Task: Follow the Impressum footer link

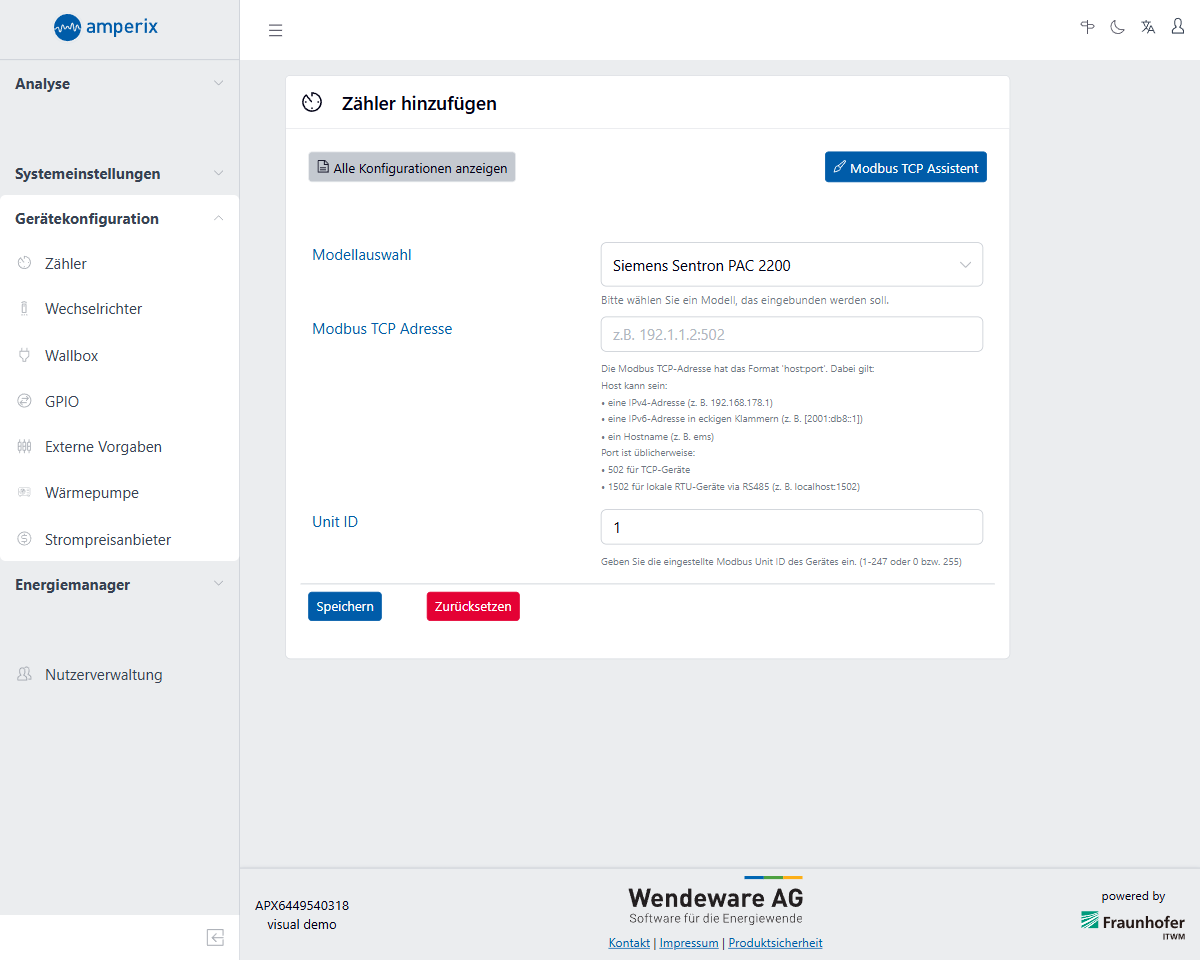Action: point(689,943)
